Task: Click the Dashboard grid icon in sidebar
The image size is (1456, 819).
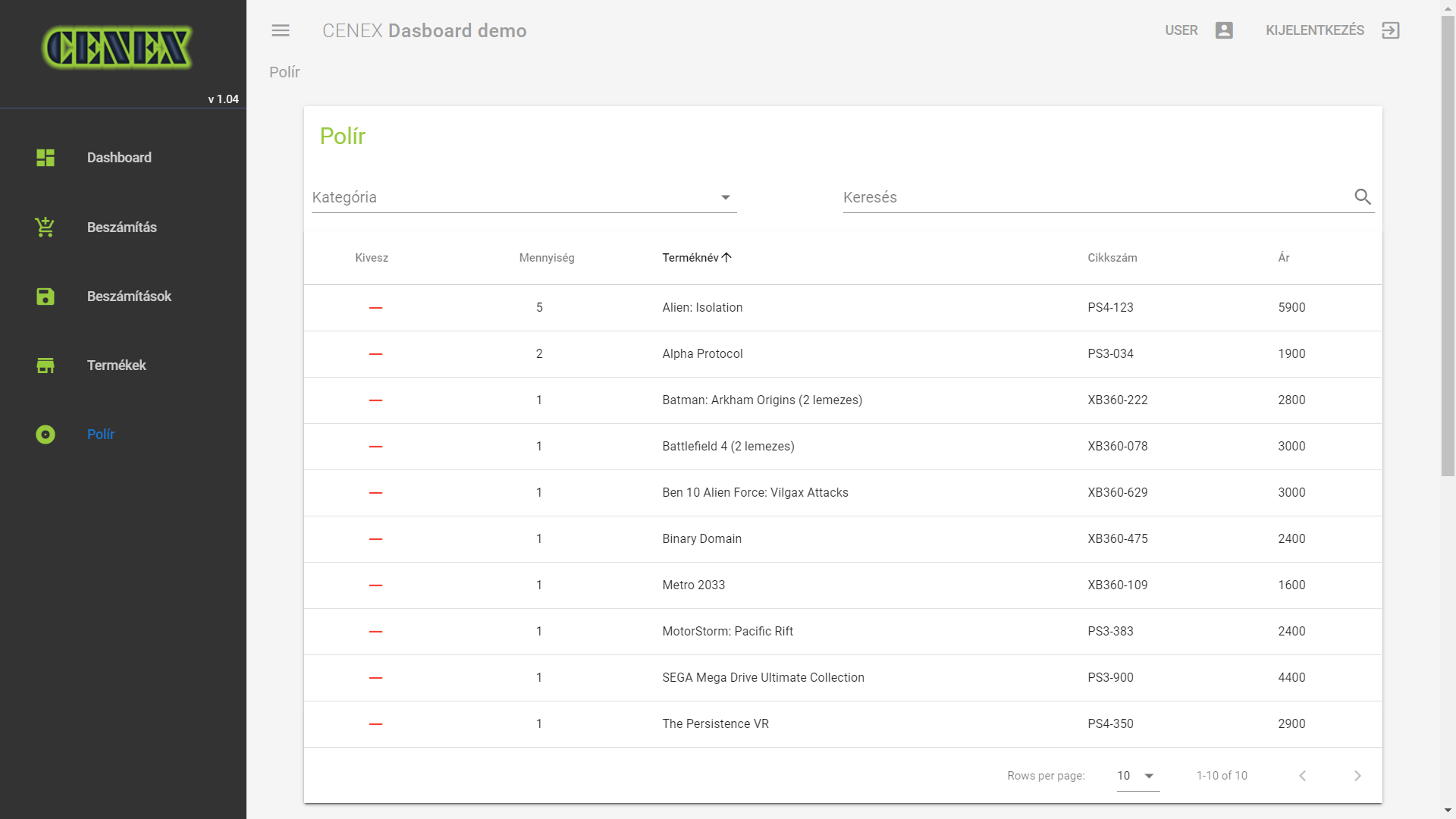Action: tap(45, 158)
